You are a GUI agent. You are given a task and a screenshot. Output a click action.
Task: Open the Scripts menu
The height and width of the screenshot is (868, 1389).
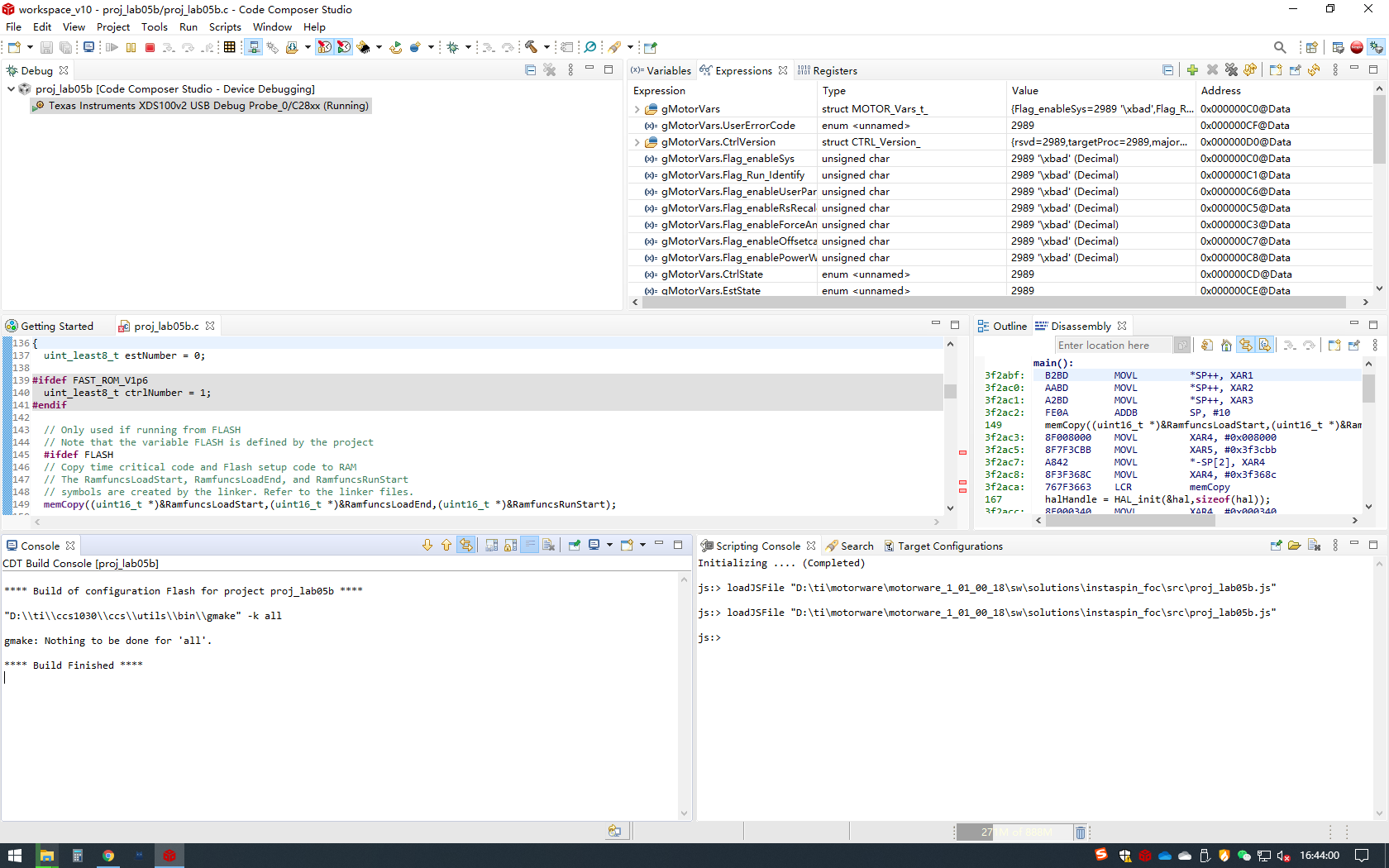pyautogui.click(x=225, y=27)
